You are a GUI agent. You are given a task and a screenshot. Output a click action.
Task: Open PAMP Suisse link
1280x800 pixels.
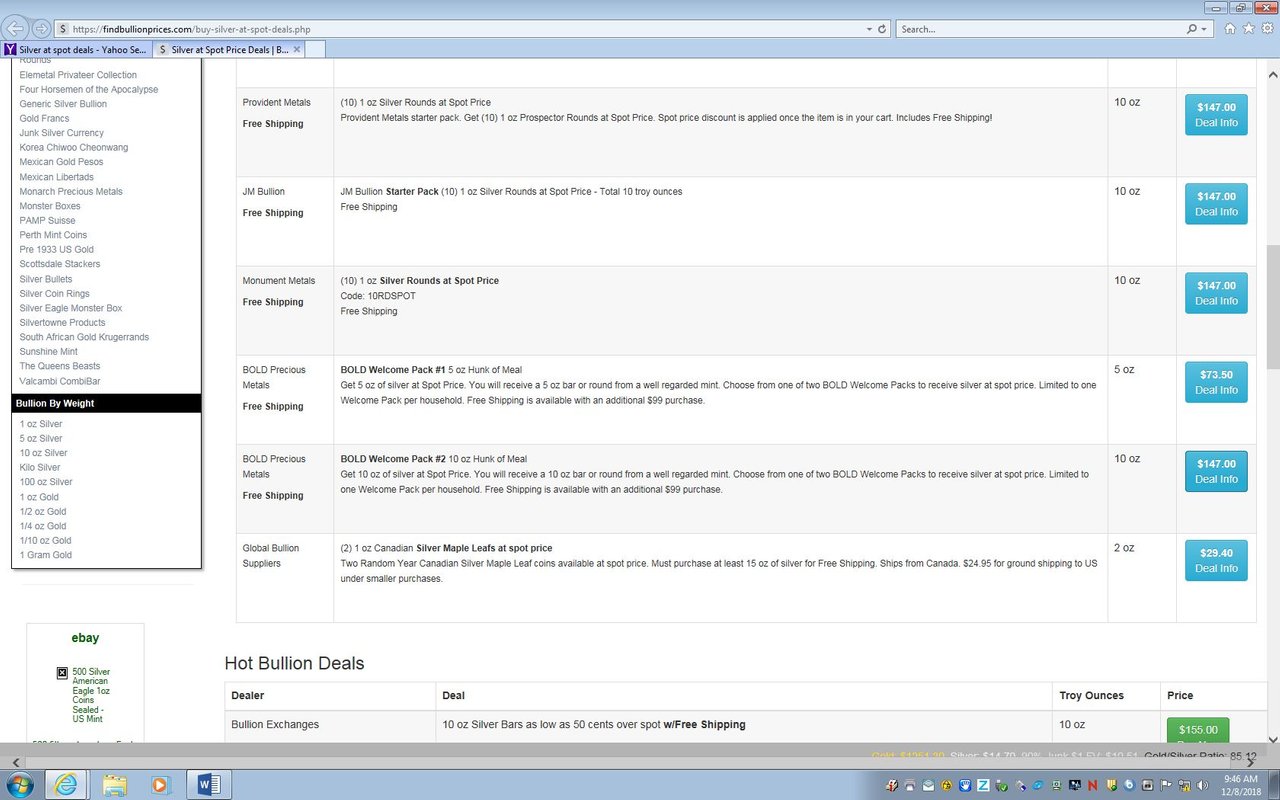coord(47,221)
